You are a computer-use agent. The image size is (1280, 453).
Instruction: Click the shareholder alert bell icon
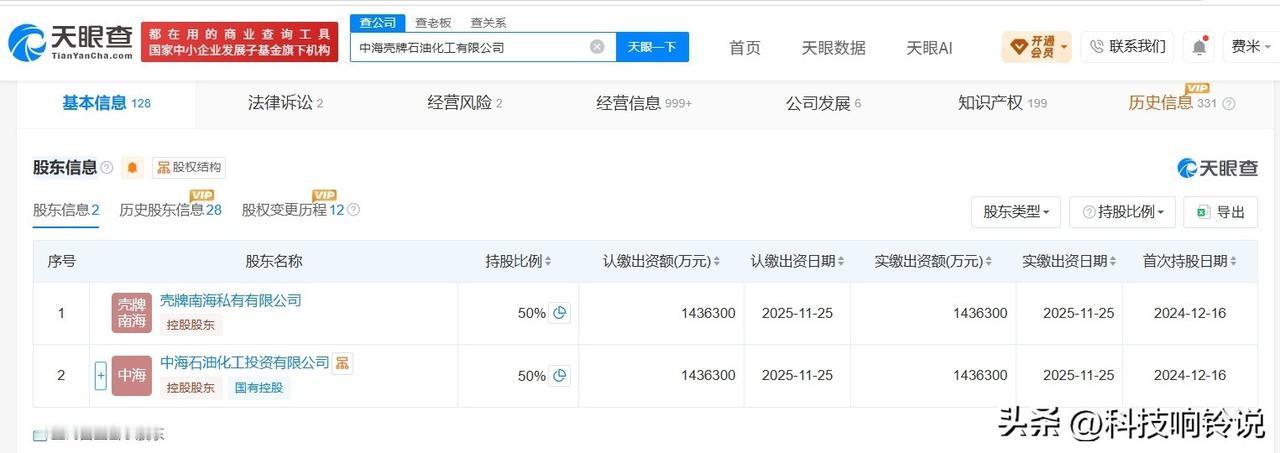132,167
